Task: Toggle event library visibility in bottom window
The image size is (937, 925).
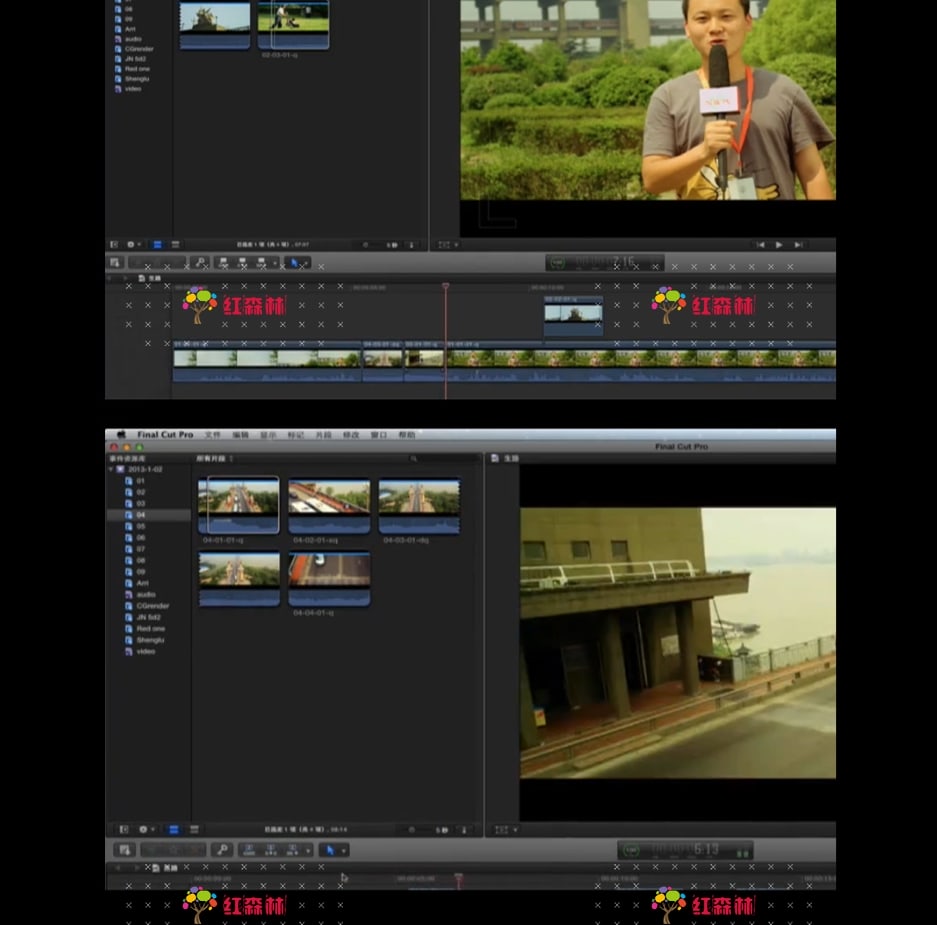Action: pyautogui.click(x=124, y=829)
